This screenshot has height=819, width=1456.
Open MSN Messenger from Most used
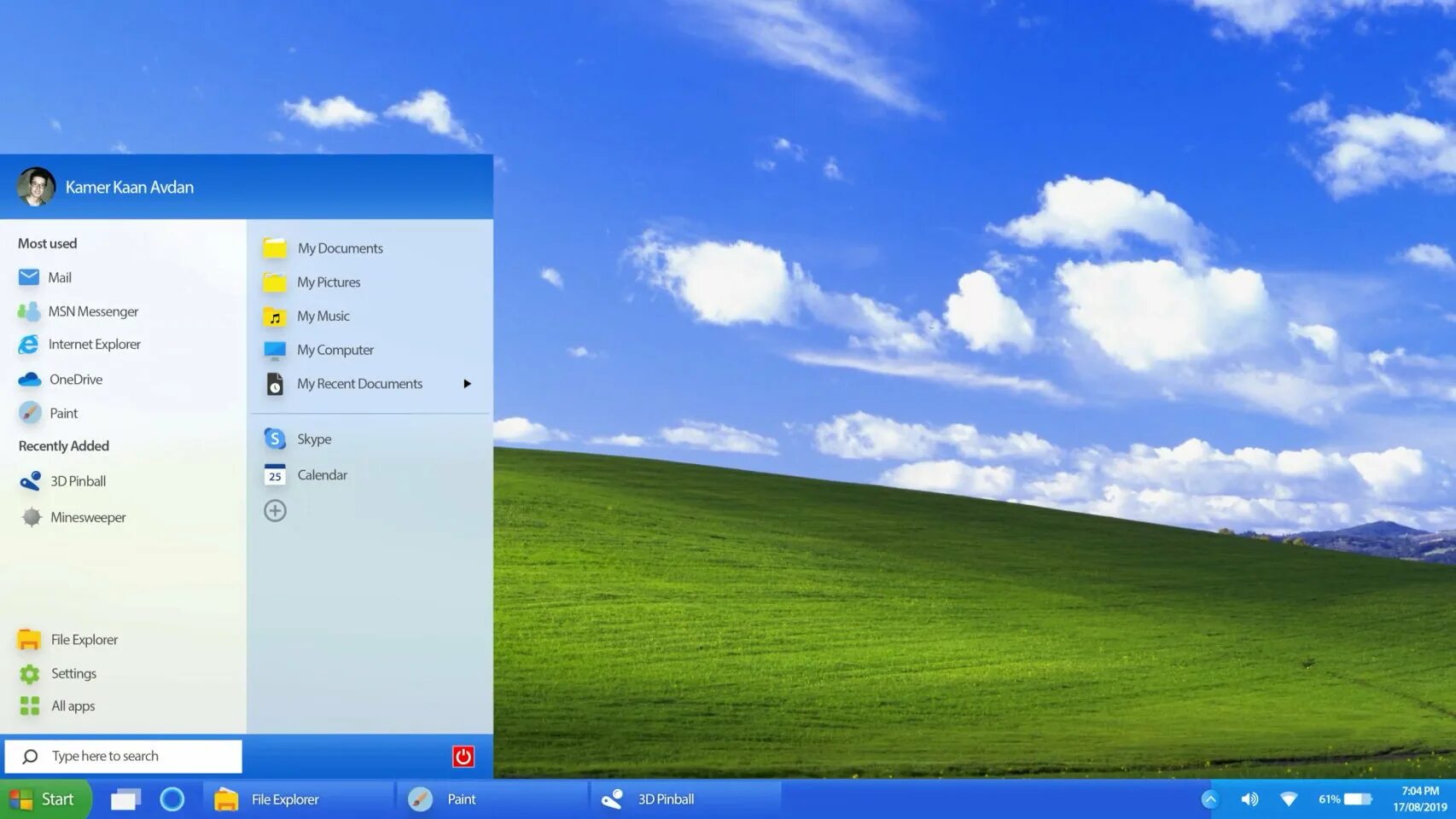click(92, 311)
